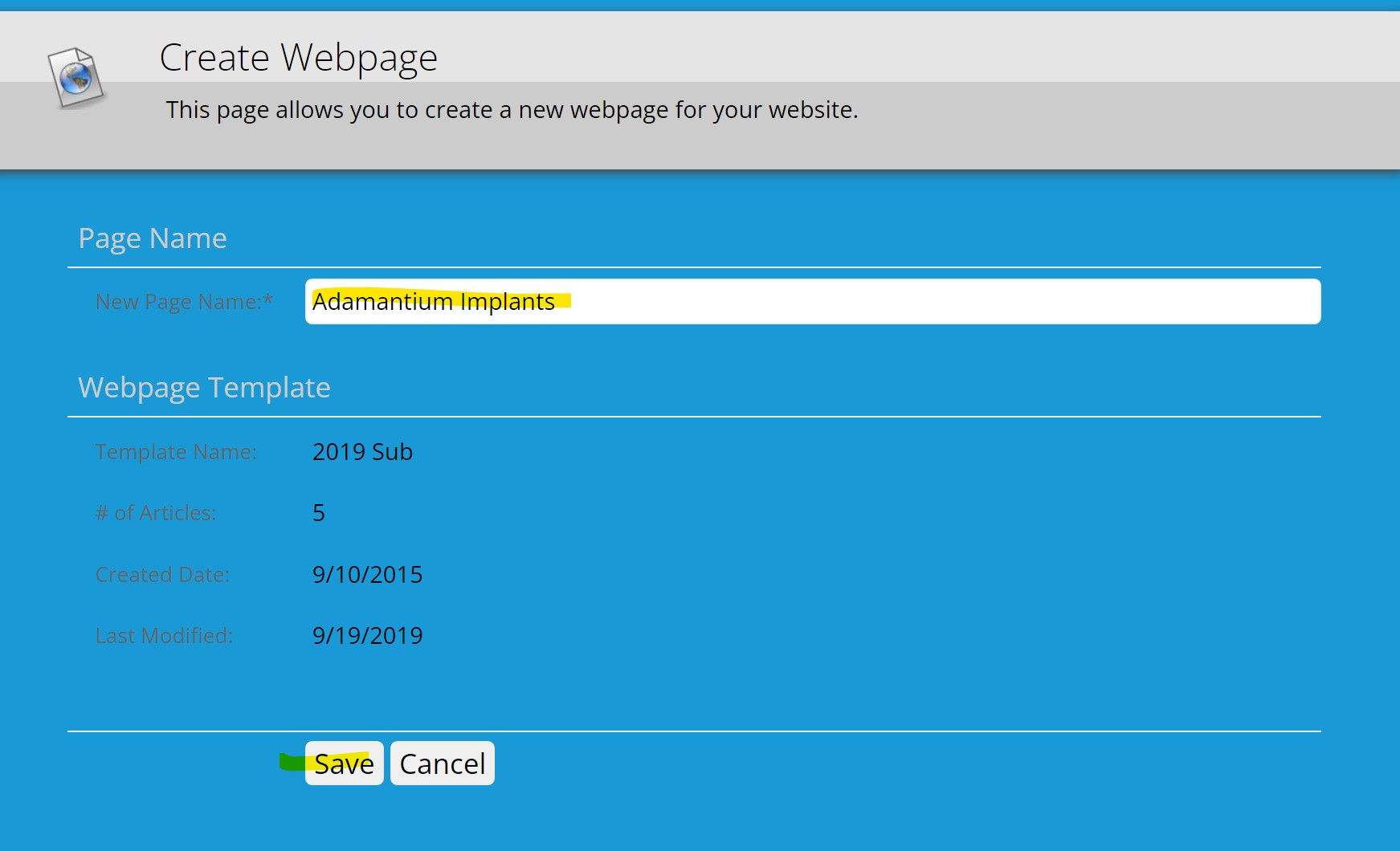Click the '# of Articles:' label
Screen dimensions: 1400x851
click(x=156, y=513)
